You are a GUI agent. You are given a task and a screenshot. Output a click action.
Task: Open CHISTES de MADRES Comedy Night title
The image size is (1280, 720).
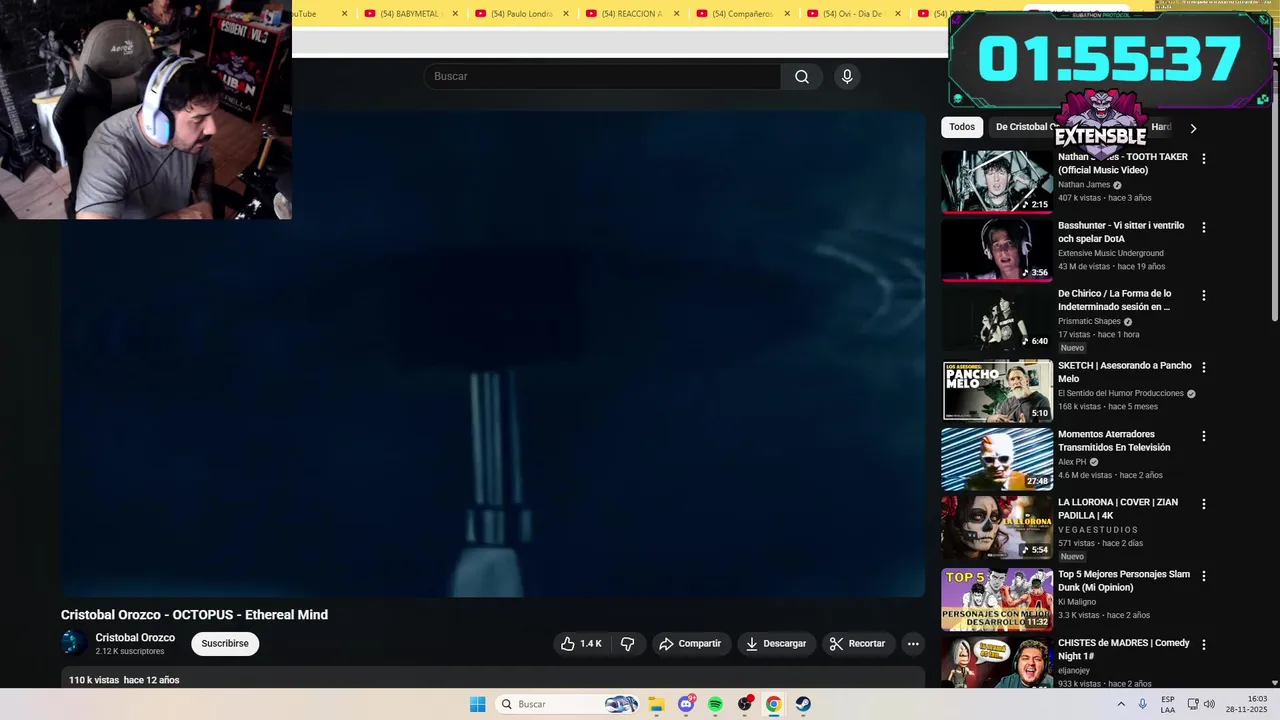(x=1124, y=649)
